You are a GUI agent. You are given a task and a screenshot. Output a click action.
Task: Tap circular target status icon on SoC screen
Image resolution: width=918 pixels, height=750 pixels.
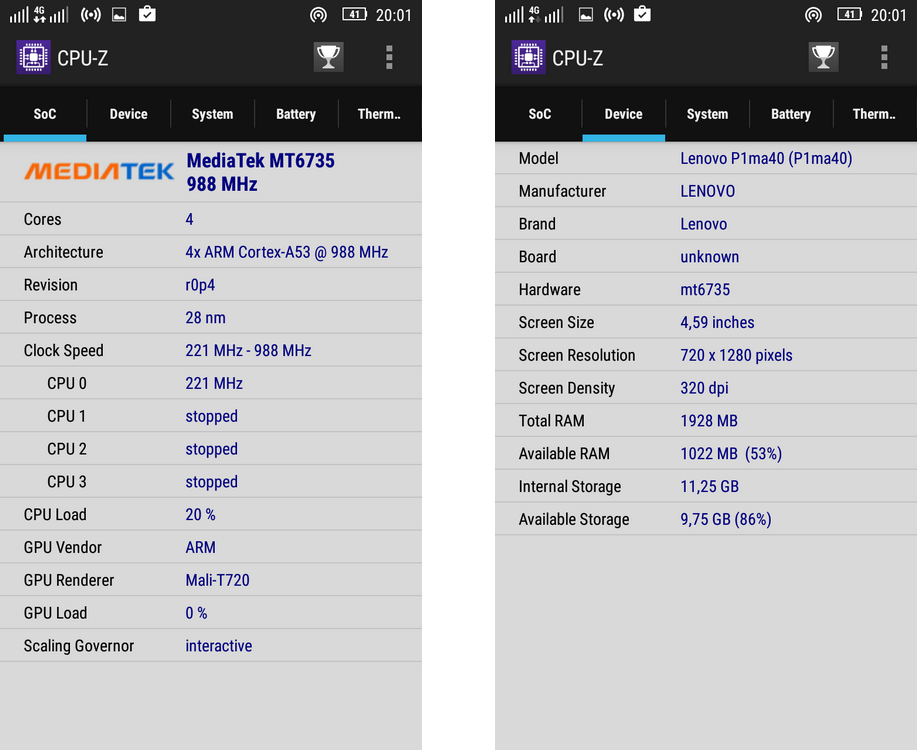(318, 15)
